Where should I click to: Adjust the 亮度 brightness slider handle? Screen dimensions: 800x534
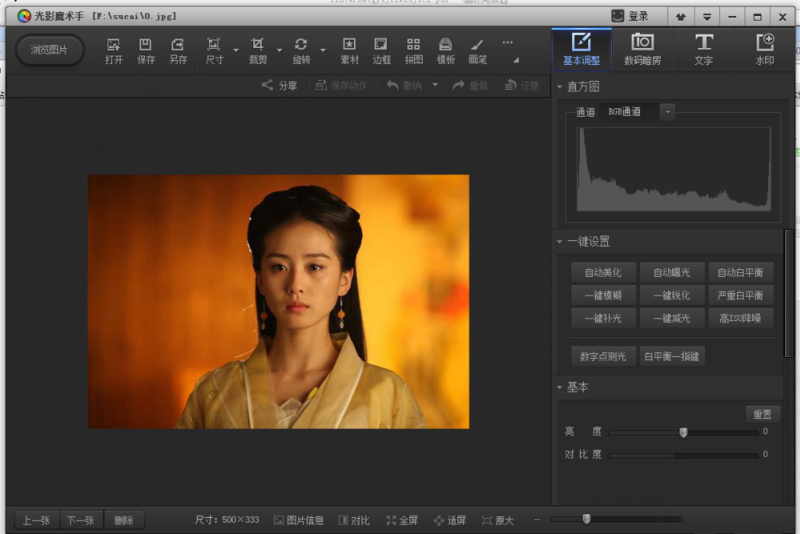[683, 433]
